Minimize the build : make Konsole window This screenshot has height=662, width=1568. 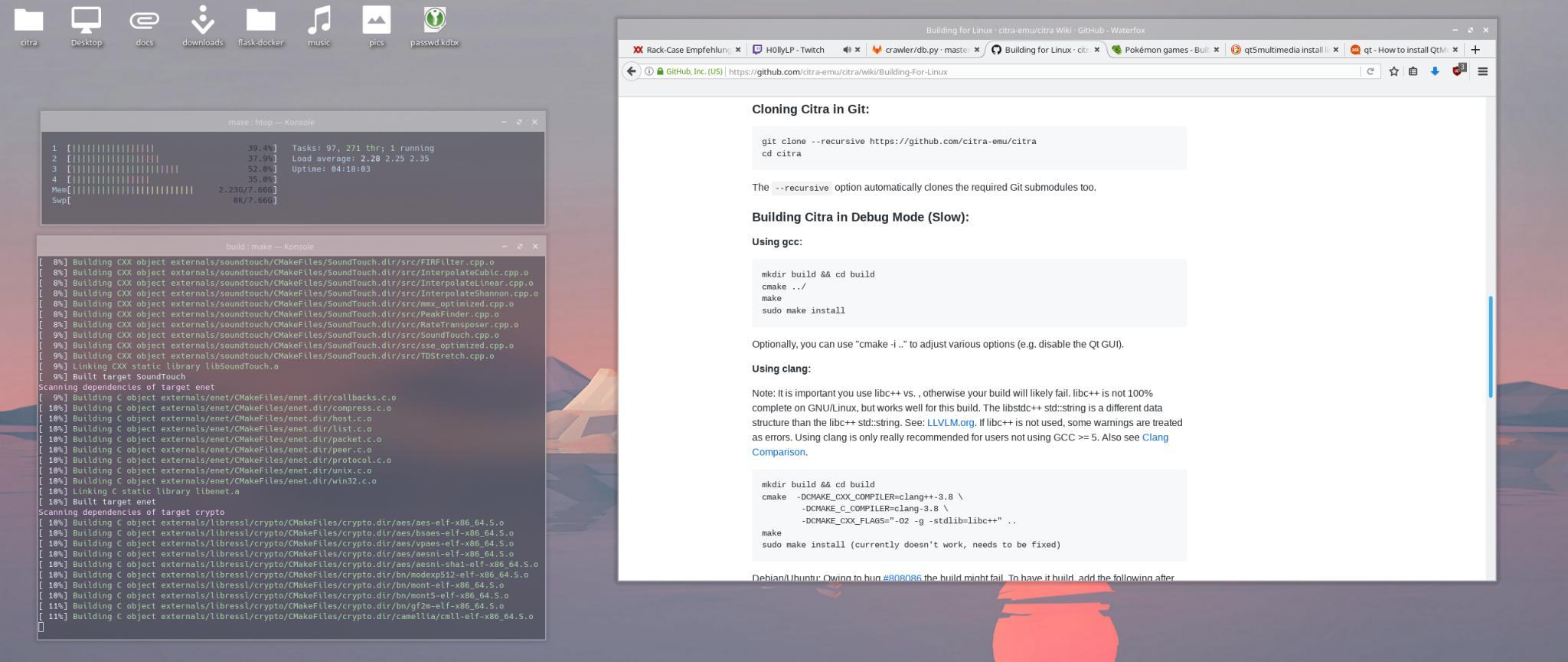click(504, 246)
